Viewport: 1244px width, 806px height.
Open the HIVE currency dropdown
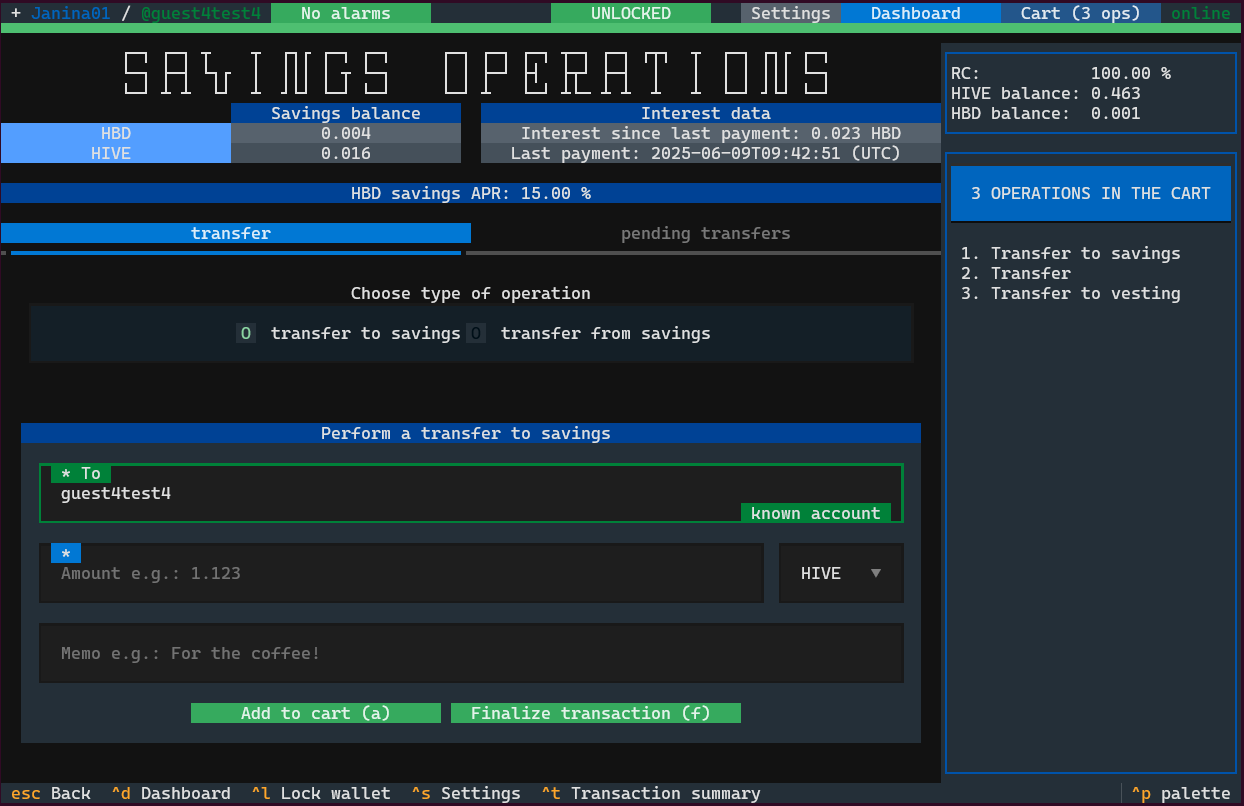tap(841, 573)
